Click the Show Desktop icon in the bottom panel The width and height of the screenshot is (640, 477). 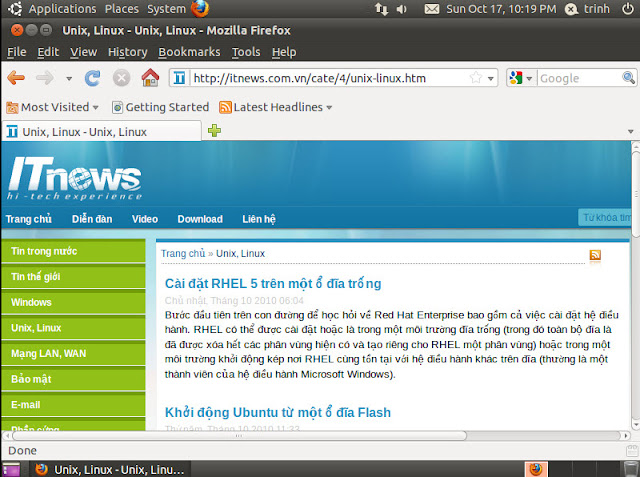(x=11, y=469)
